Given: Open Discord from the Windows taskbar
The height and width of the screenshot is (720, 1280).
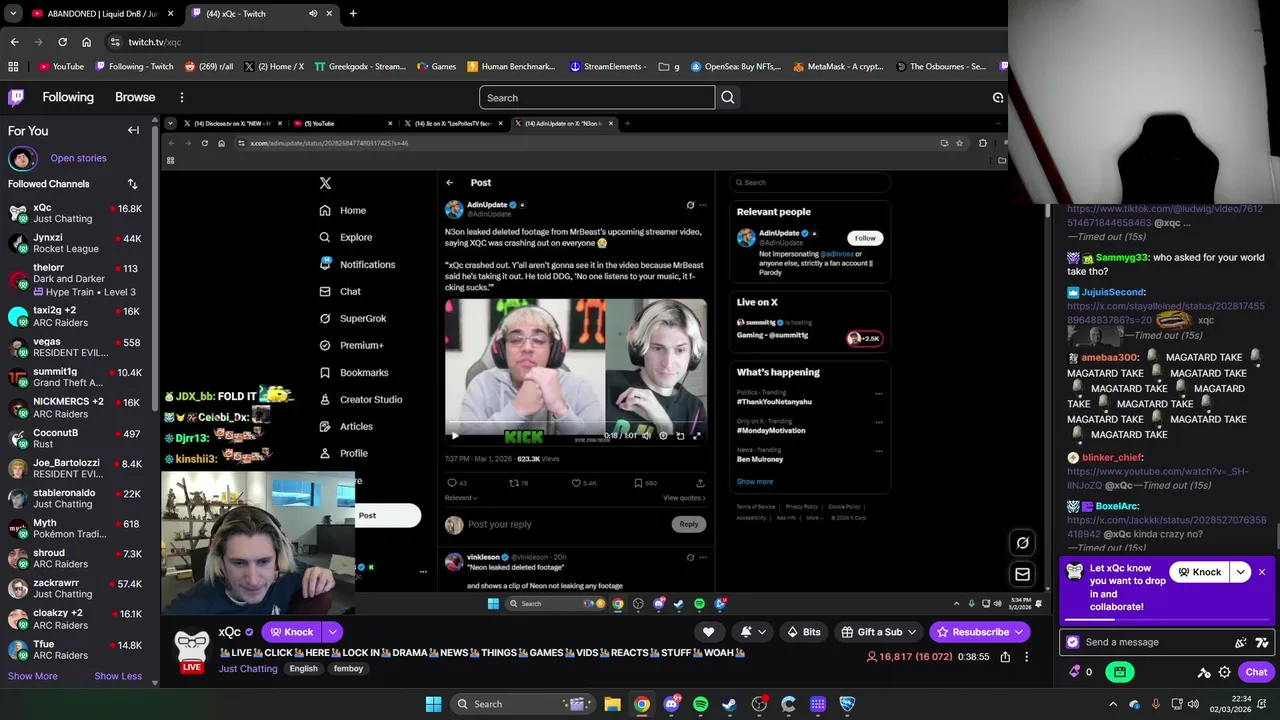Looking at the screenshot, I should click(671, 704).
